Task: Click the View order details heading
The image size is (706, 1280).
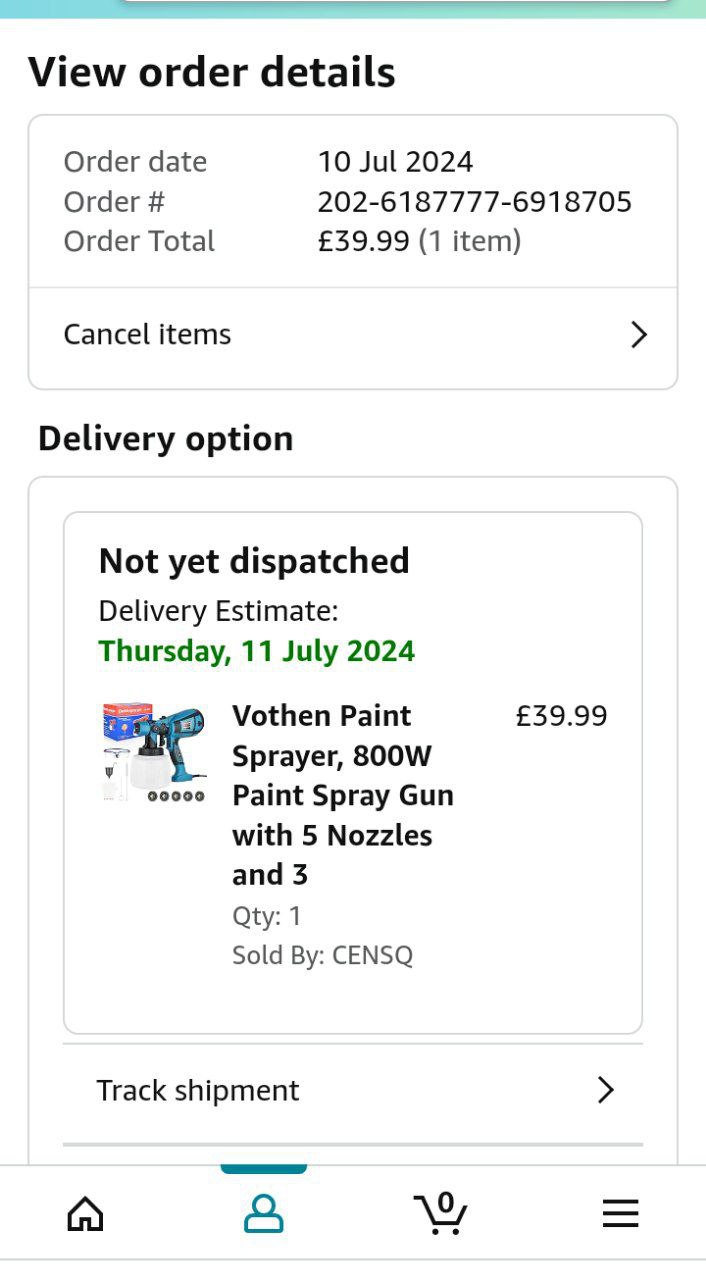Action: tap(212, 73)
